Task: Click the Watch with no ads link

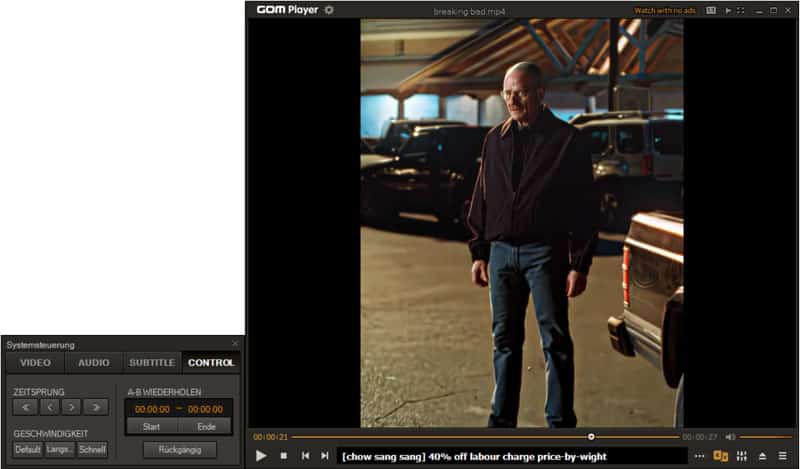Action: (x=665, y=10)
